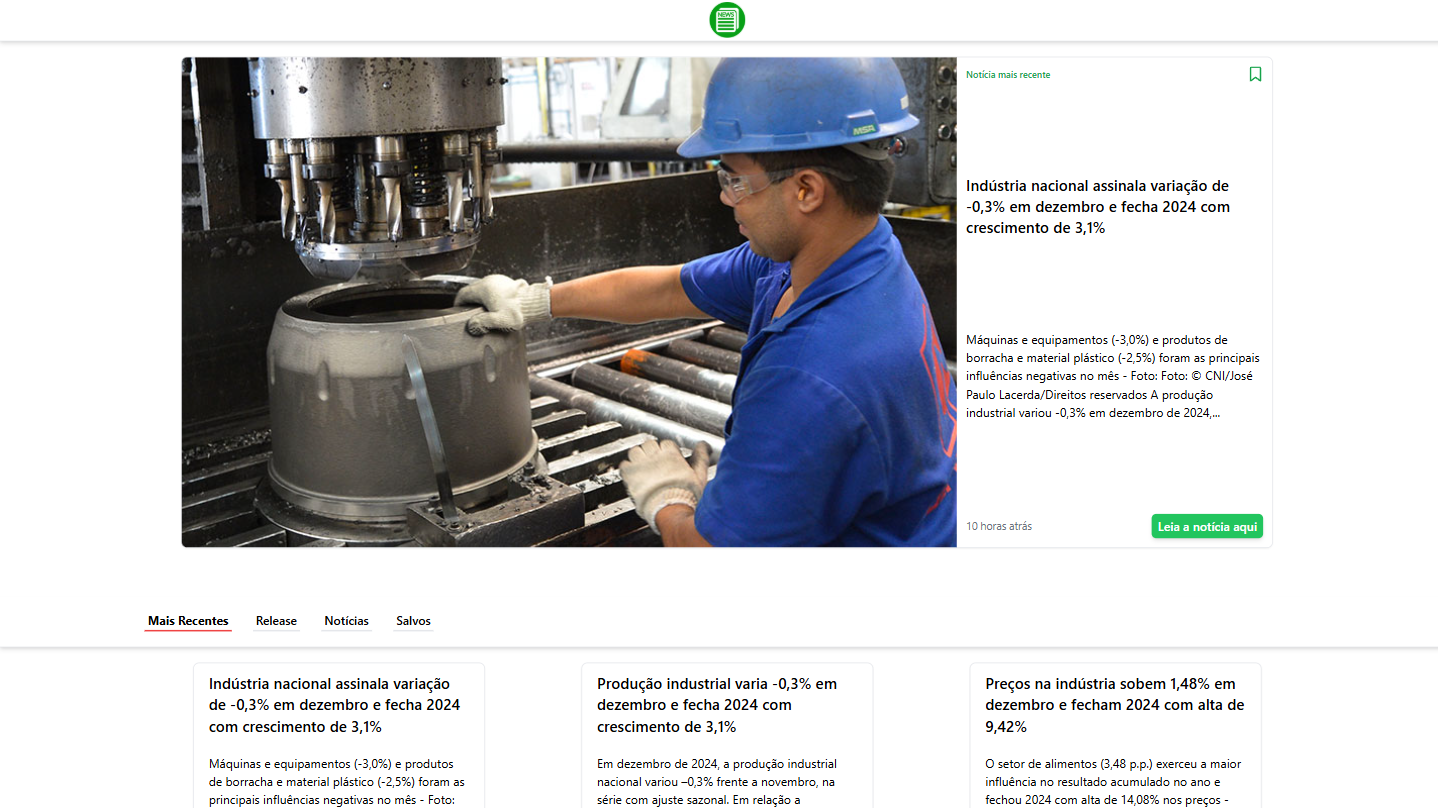Click the featured article summary about Máquinas e equipamentos

click(x=1112, y=376)
